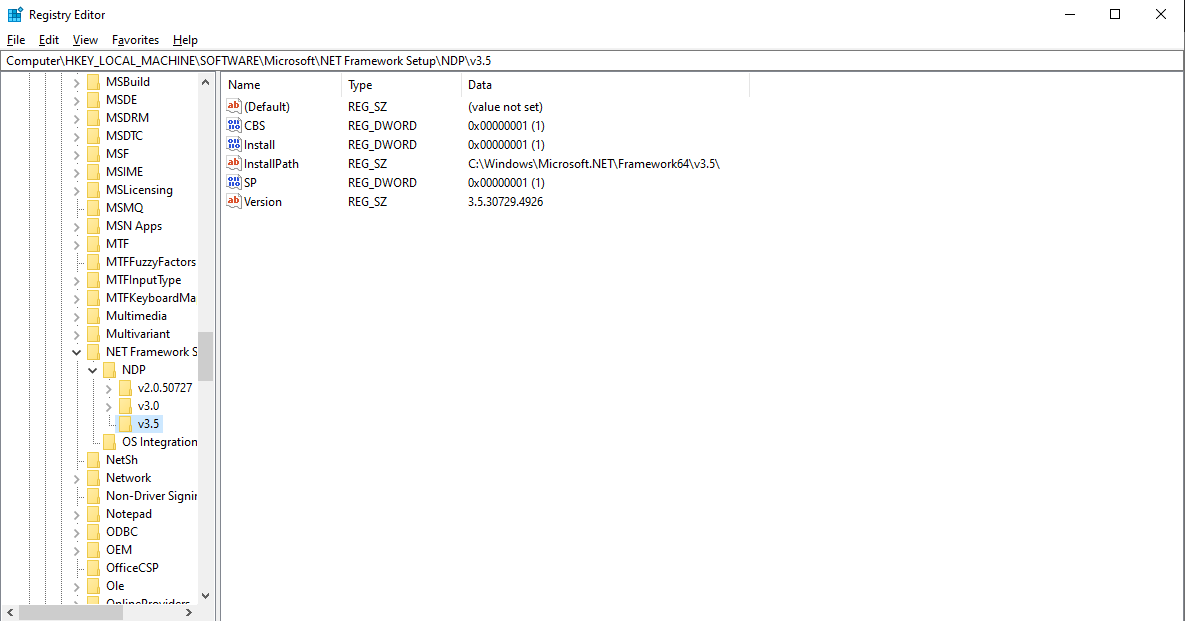Click the SP row data 0x00000001 (1)
1185x621 pixels.
[506, 182]
